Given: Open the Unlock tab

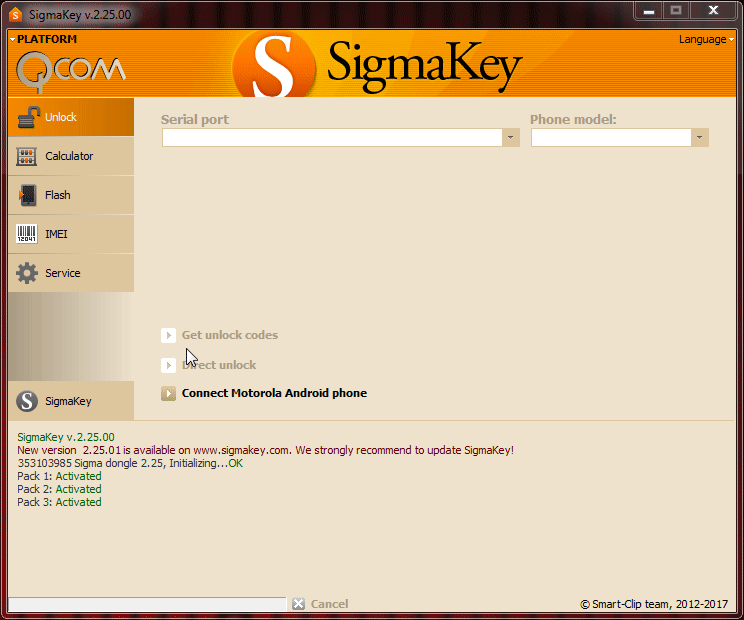Looking at the screenshot, I should point(71,117).
